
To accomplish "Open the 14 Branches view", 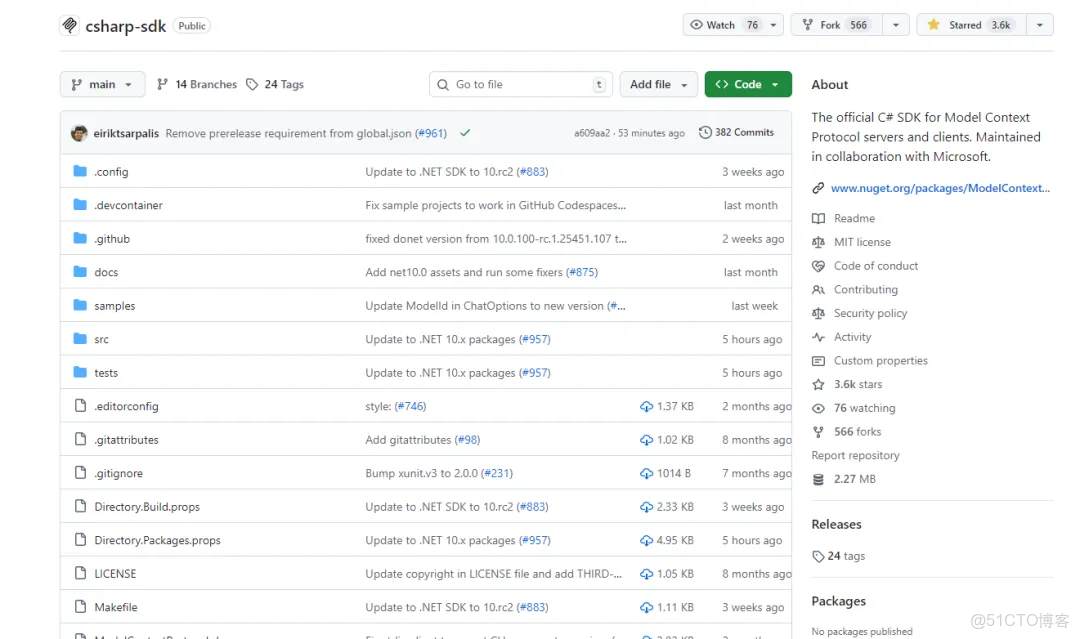I will pos(197,85).
